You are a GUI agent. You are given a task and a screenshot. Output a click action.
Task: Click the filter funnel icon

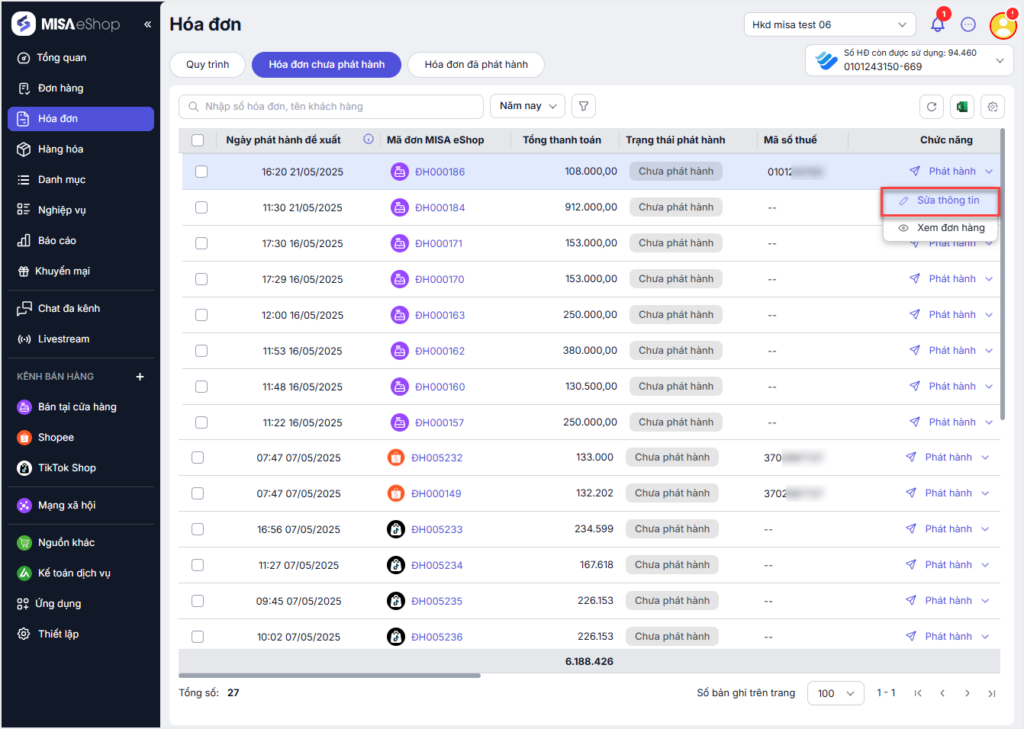click(583, 106)
